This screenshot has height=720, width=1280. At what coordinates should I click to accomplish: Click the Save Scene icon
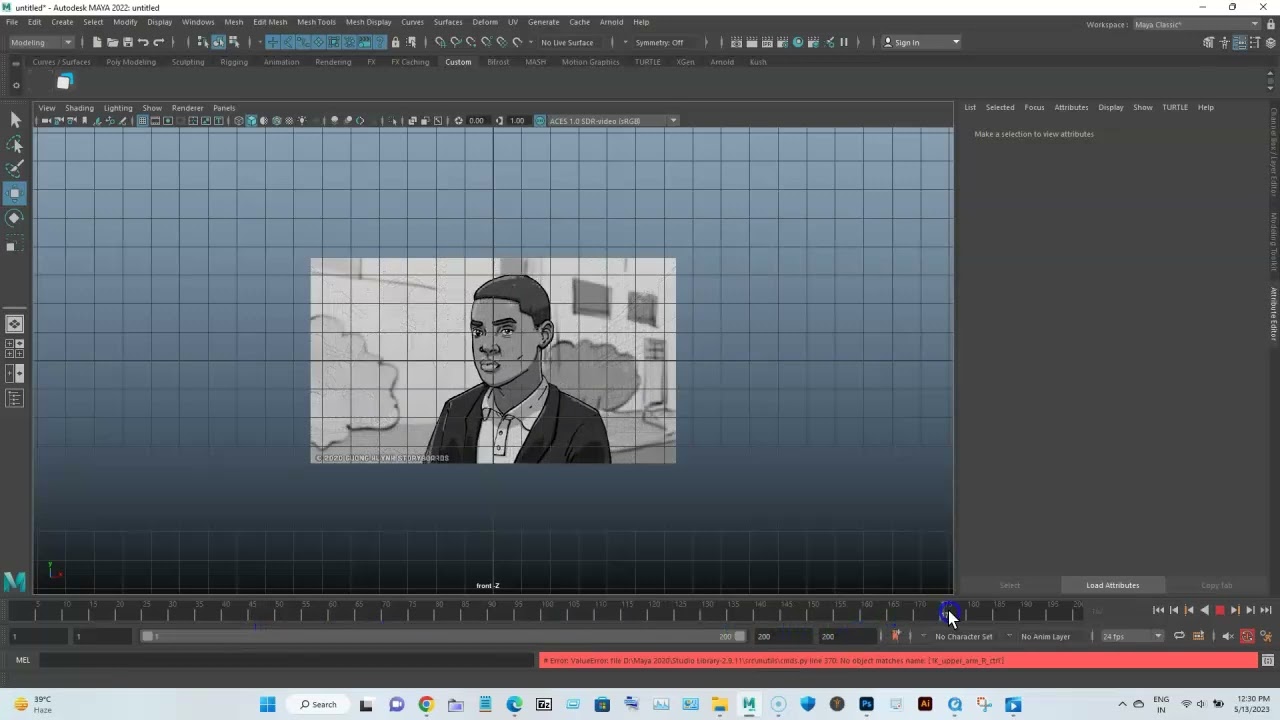pos(127,42)
